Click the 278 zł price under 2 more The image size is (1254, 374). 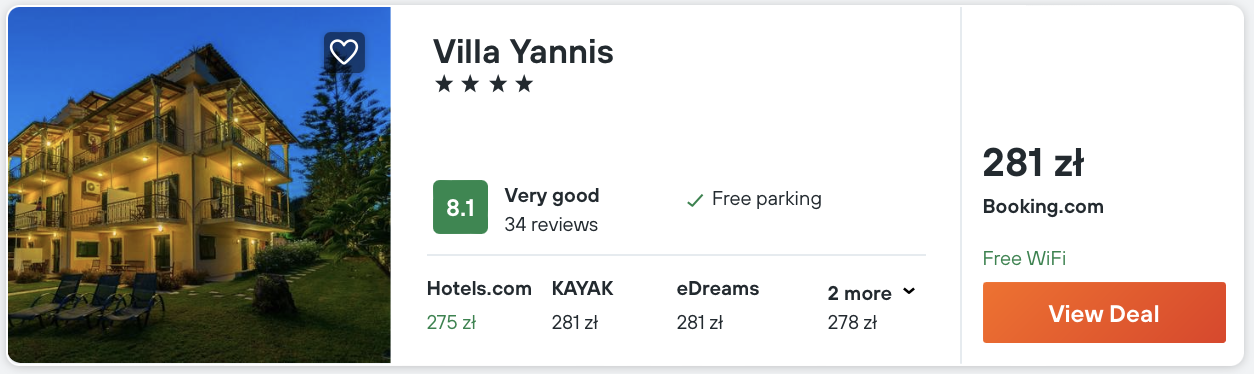[852, 322]
